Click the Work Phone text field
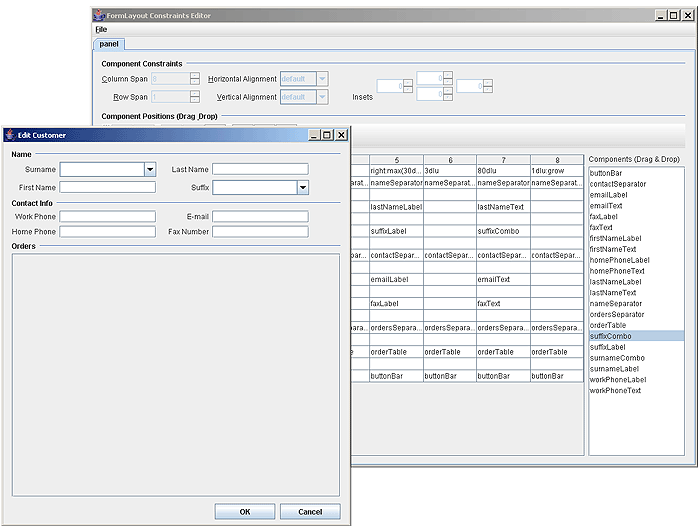This screenshot has height=530, width=700. [108, 217]
